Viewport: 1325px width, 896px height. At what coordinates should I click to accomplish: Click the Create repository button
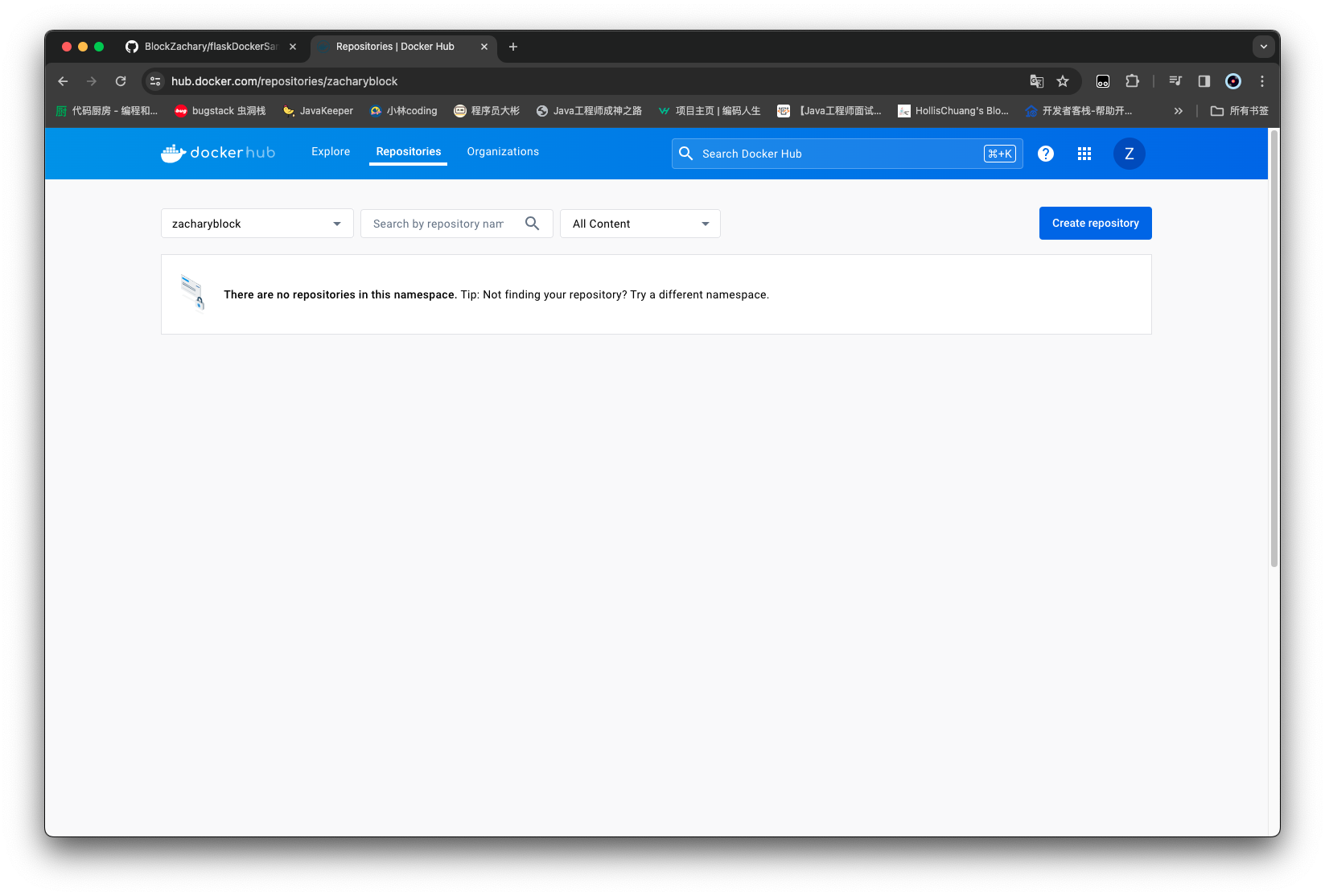(1096, 223)
